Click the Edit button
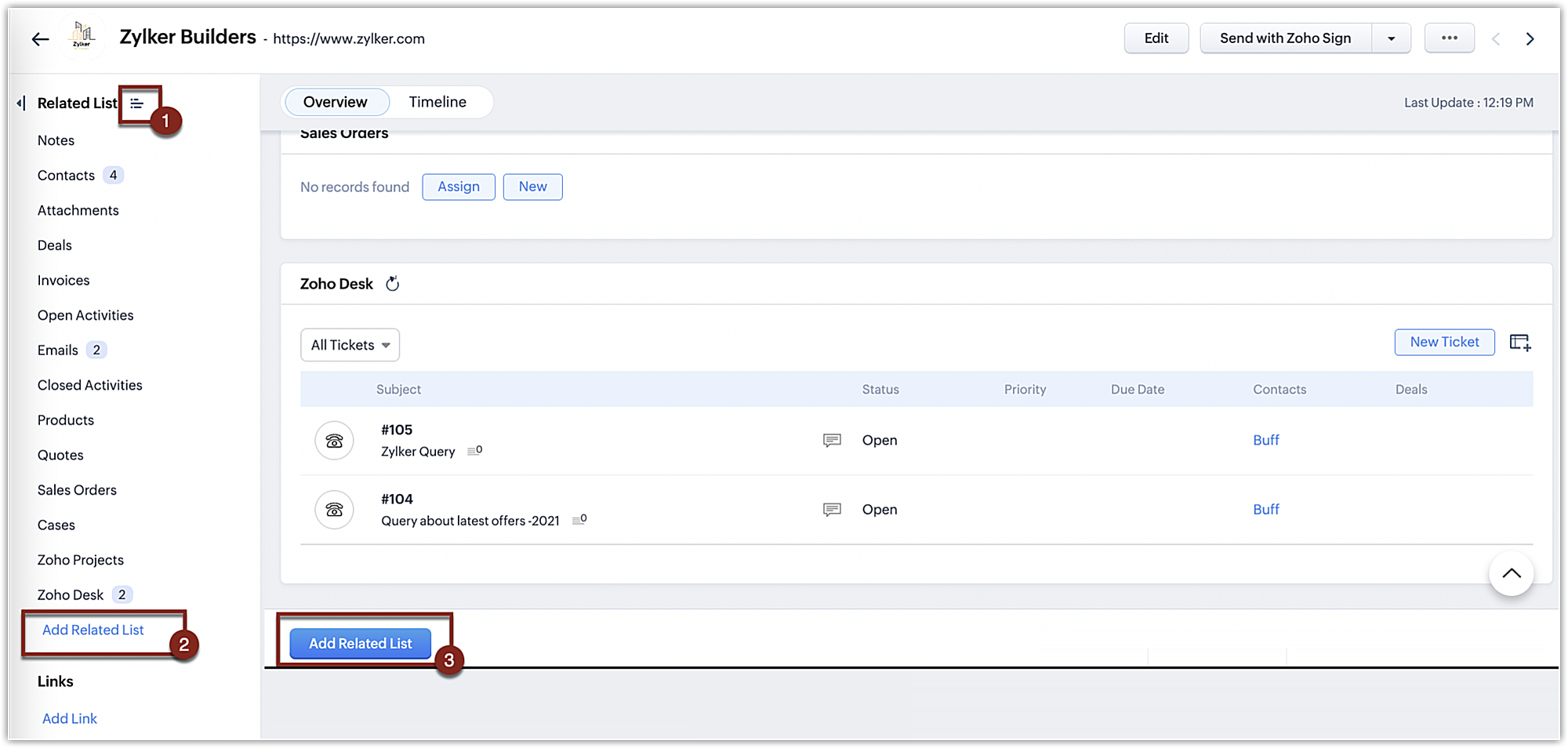Screen dimensions: 1568x748 [x=1156, y=38]
